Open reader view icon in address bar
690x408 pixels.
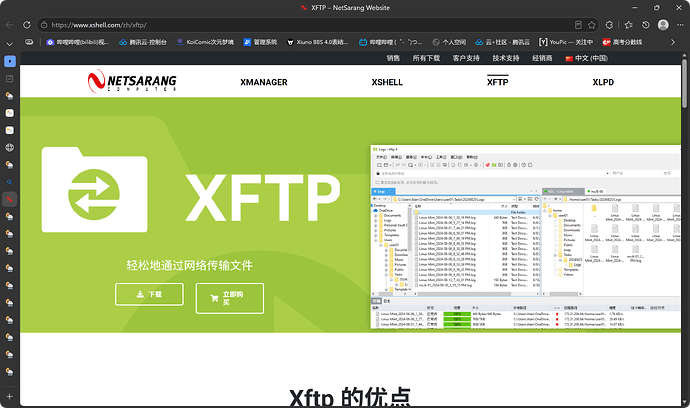(578, 25)
